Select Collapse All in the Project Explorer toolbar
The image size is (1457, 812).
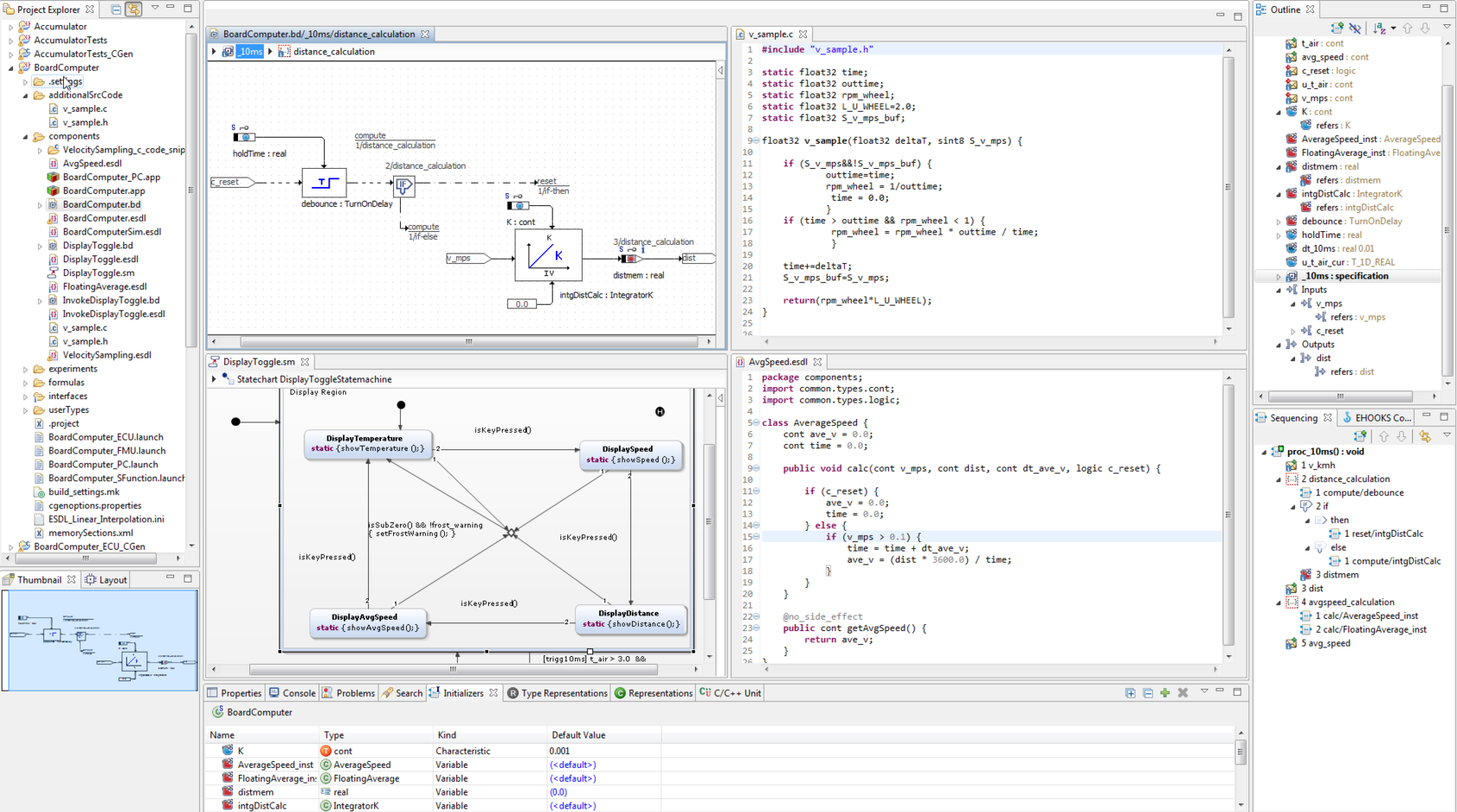point(116,8)
